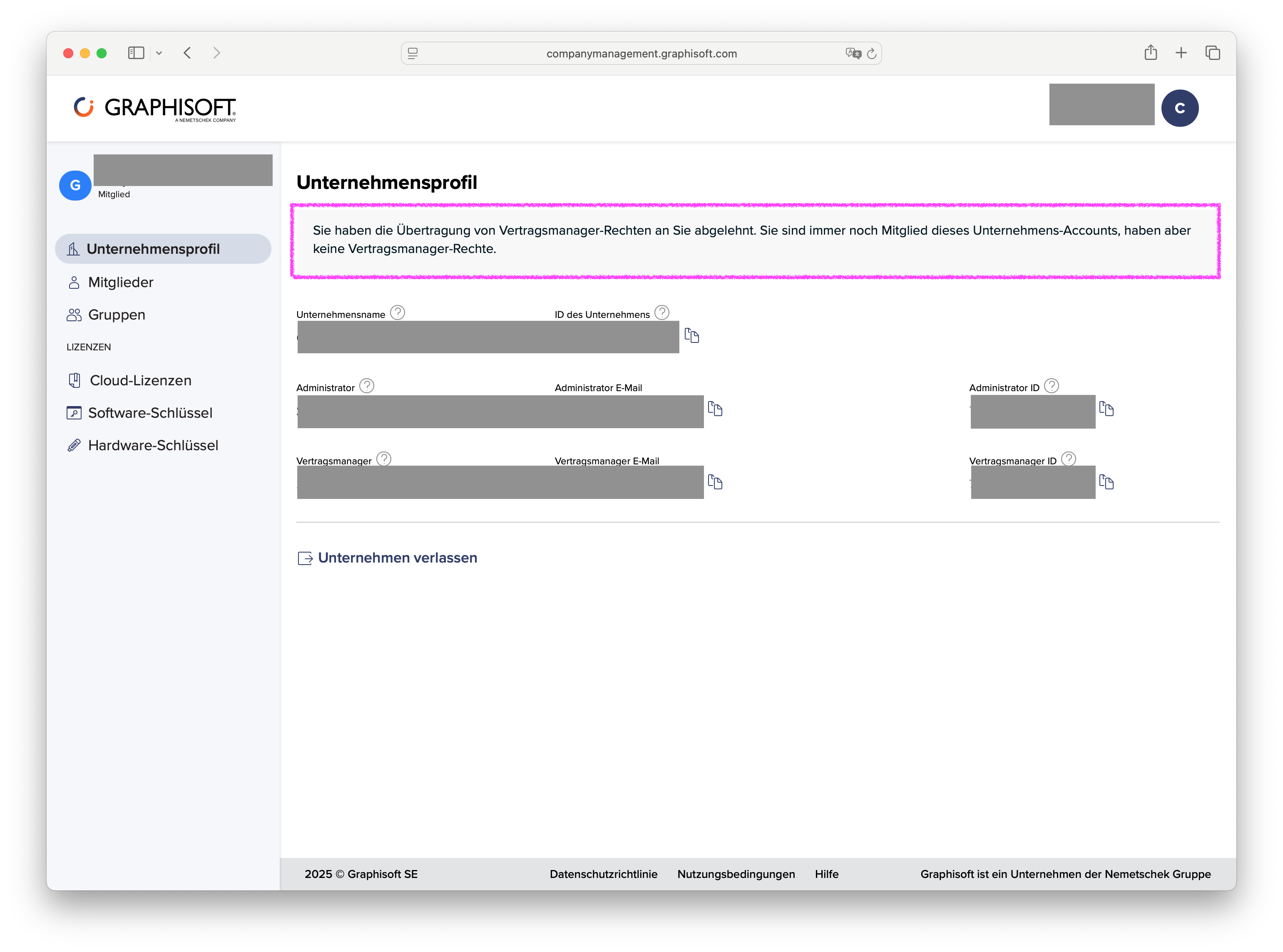
Task: Toggle the Safari sidebar
Action: (x=136, y=53)
